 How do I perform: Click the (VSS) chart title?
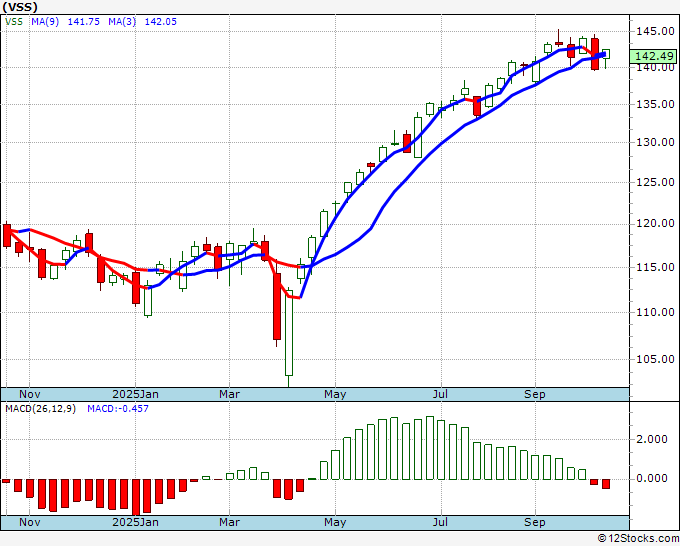(20, 7)
